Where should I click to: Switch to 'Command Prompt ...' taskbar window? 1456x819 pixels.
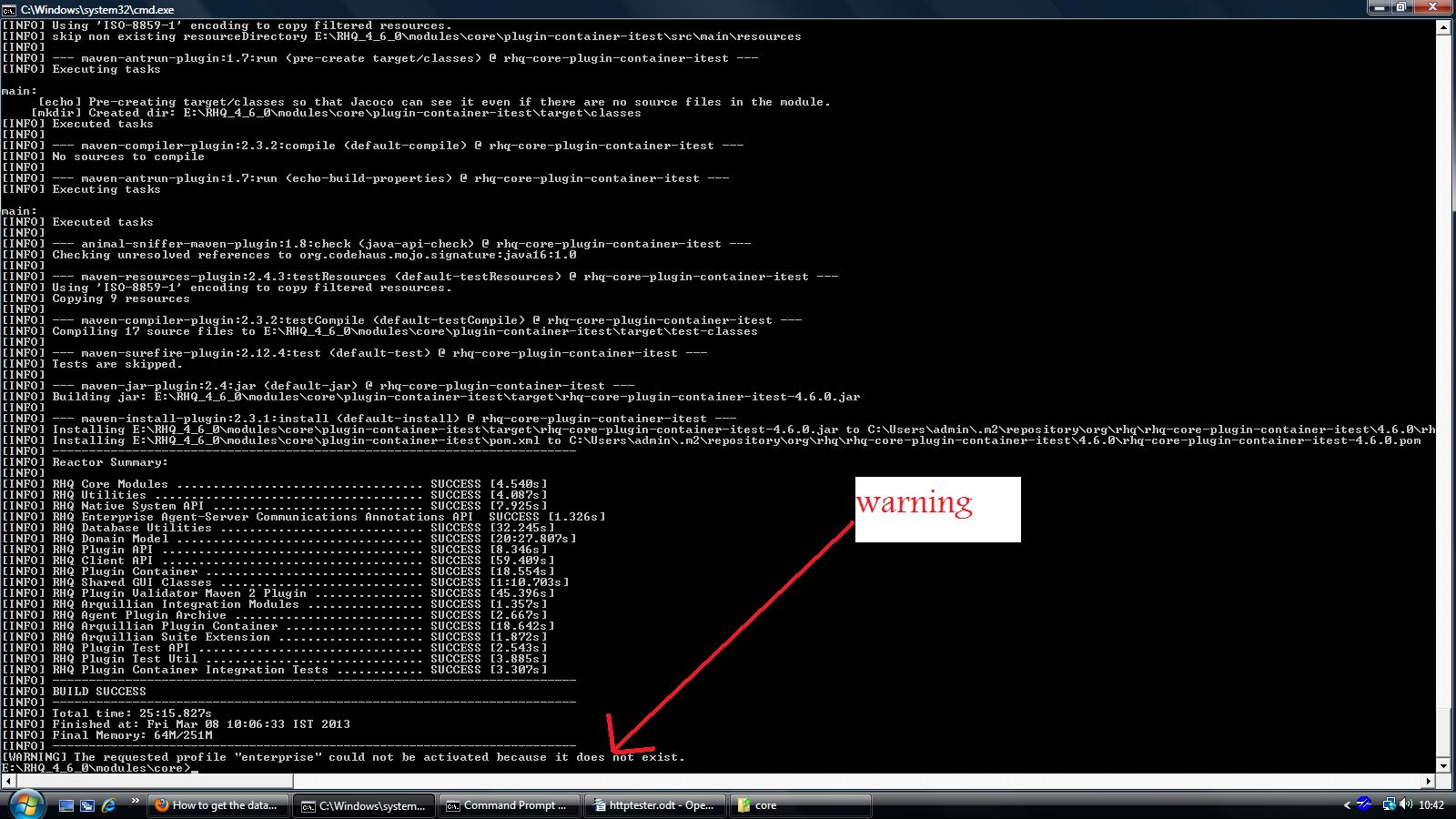[x=509, y=805]
